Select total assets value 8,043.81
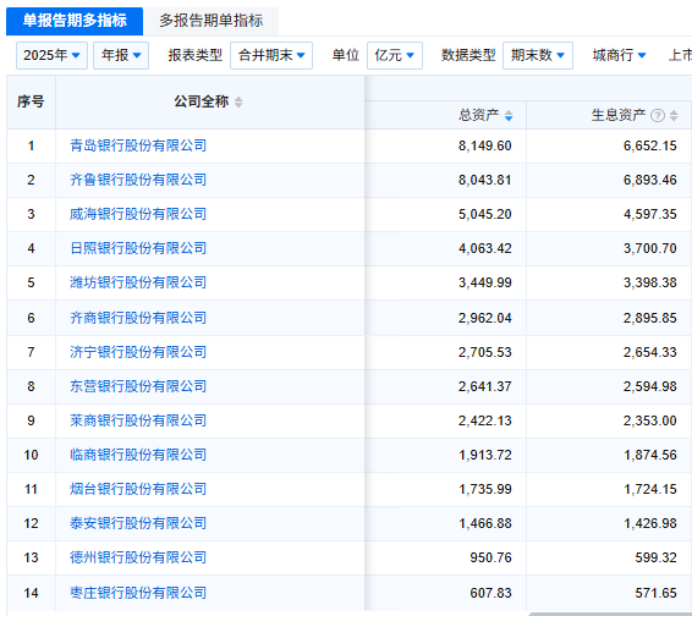 point(485,180)
